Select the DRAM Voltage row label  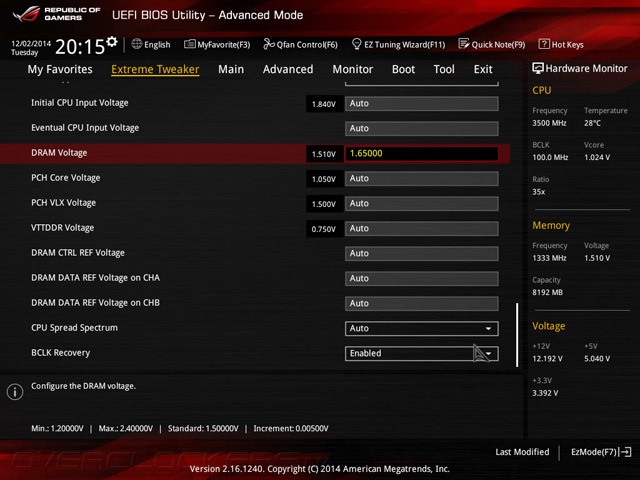pyautogui.click(x=59, y=153)
